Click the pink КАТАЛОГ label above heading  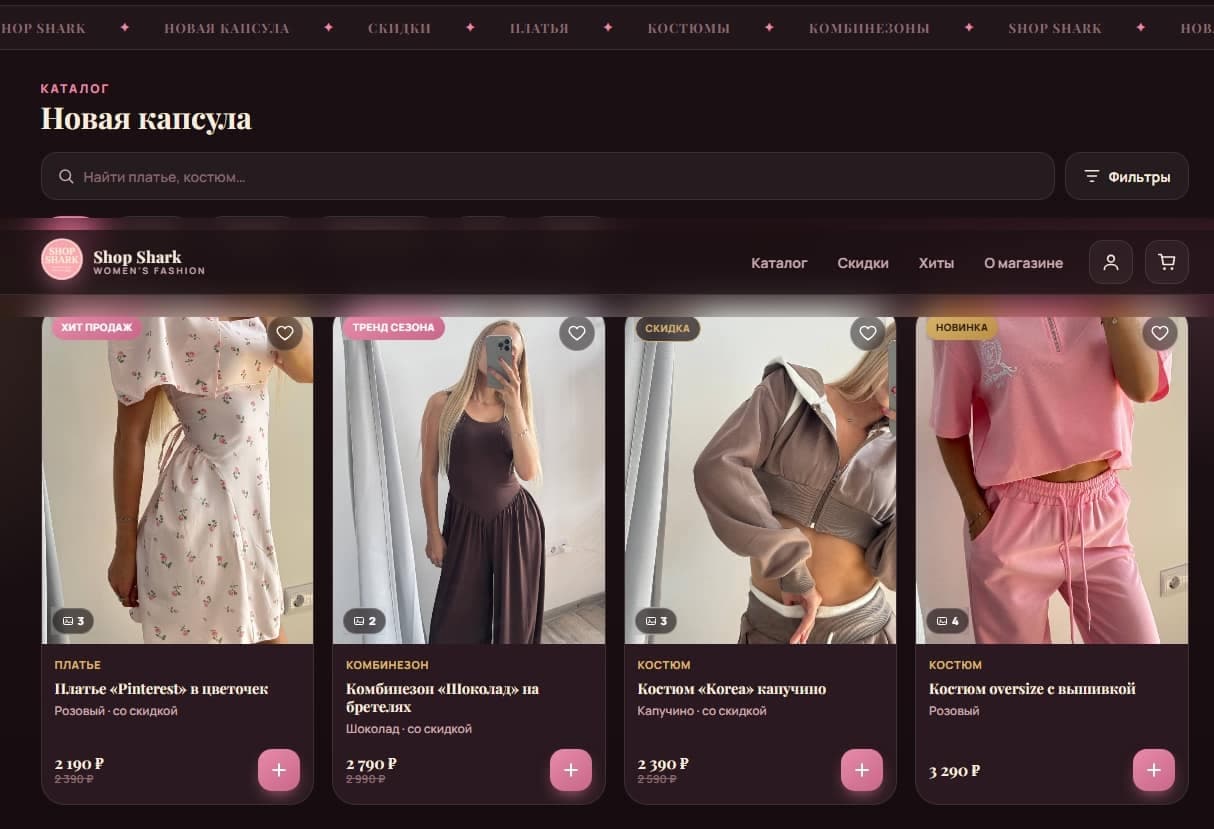click(x=75, y=89)
